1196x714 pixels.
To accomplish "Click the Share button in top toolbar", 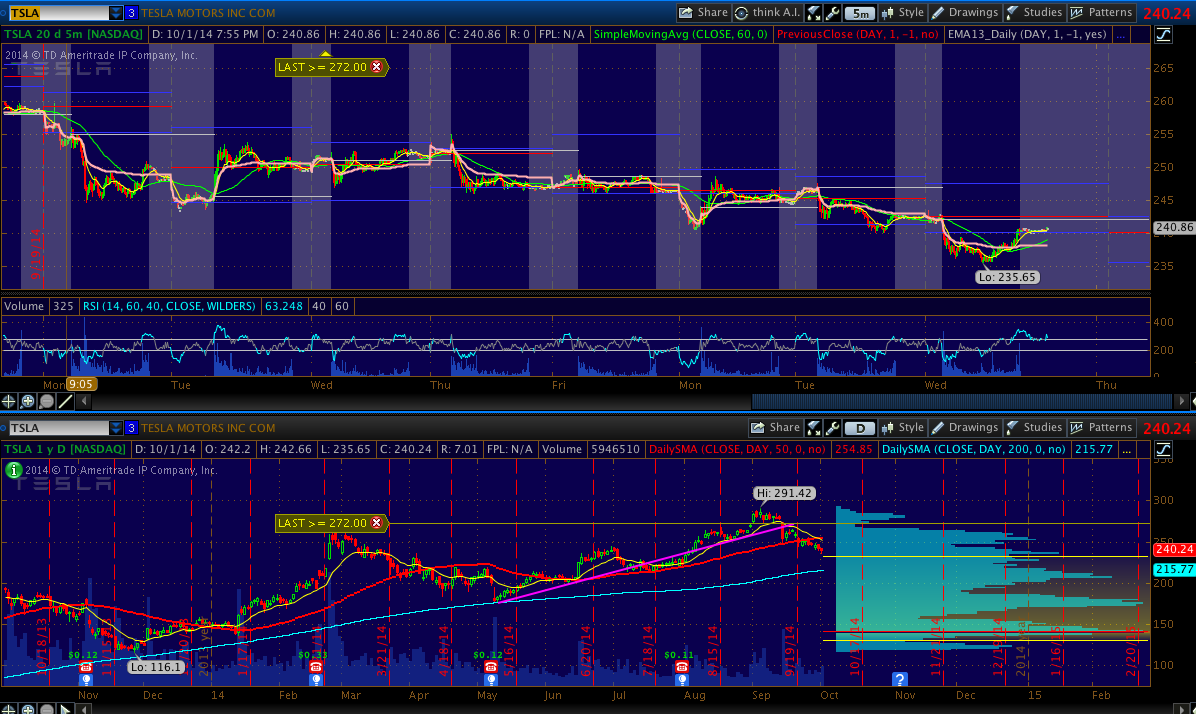I will tap(703, 13).
